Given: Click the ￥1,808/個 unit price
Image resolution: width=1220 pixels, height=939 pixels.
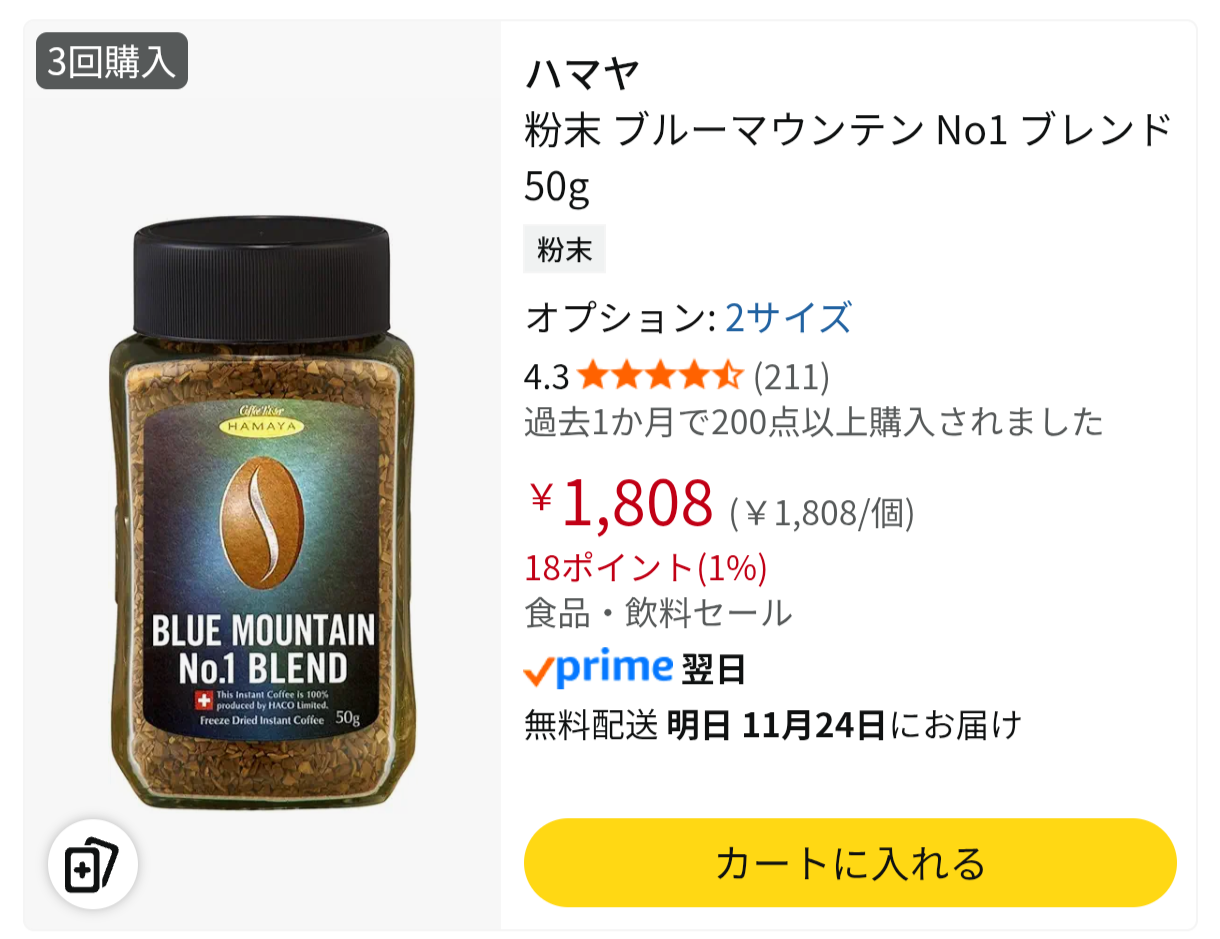Looking at the screenshot, I should (822, 513).
